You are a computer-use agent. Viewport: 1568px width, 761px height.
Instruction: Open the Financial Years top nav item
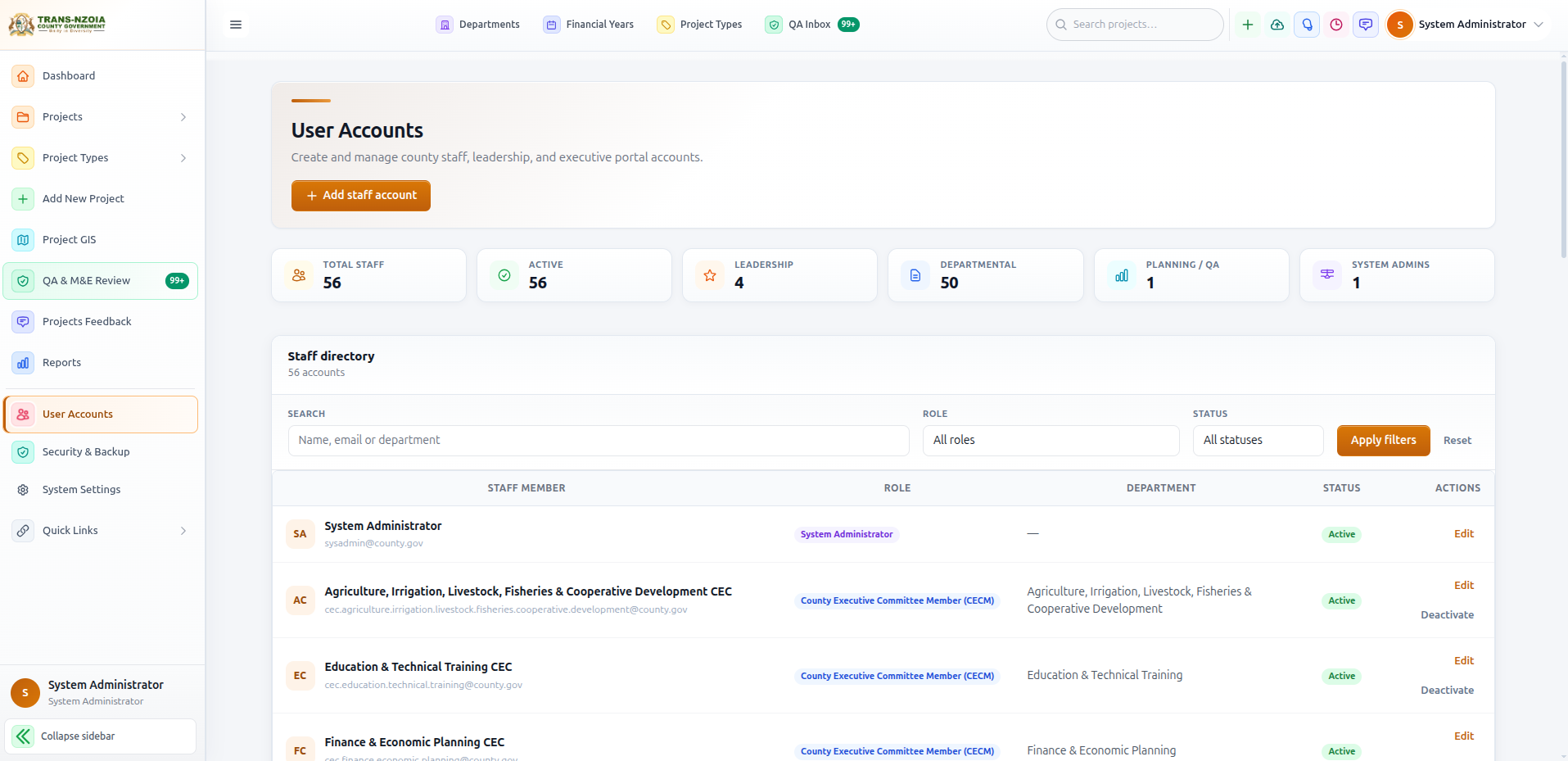[589, 25]
